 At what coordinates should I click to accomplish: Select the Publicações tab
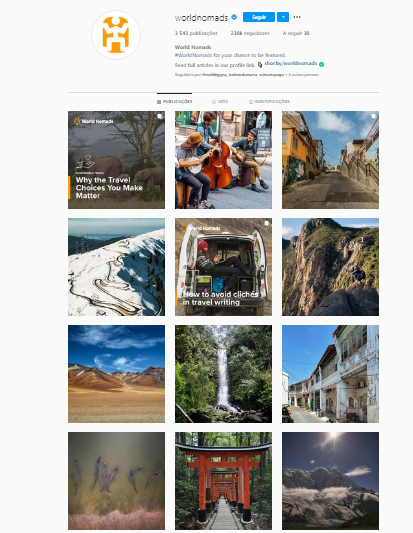coord(175,102)
